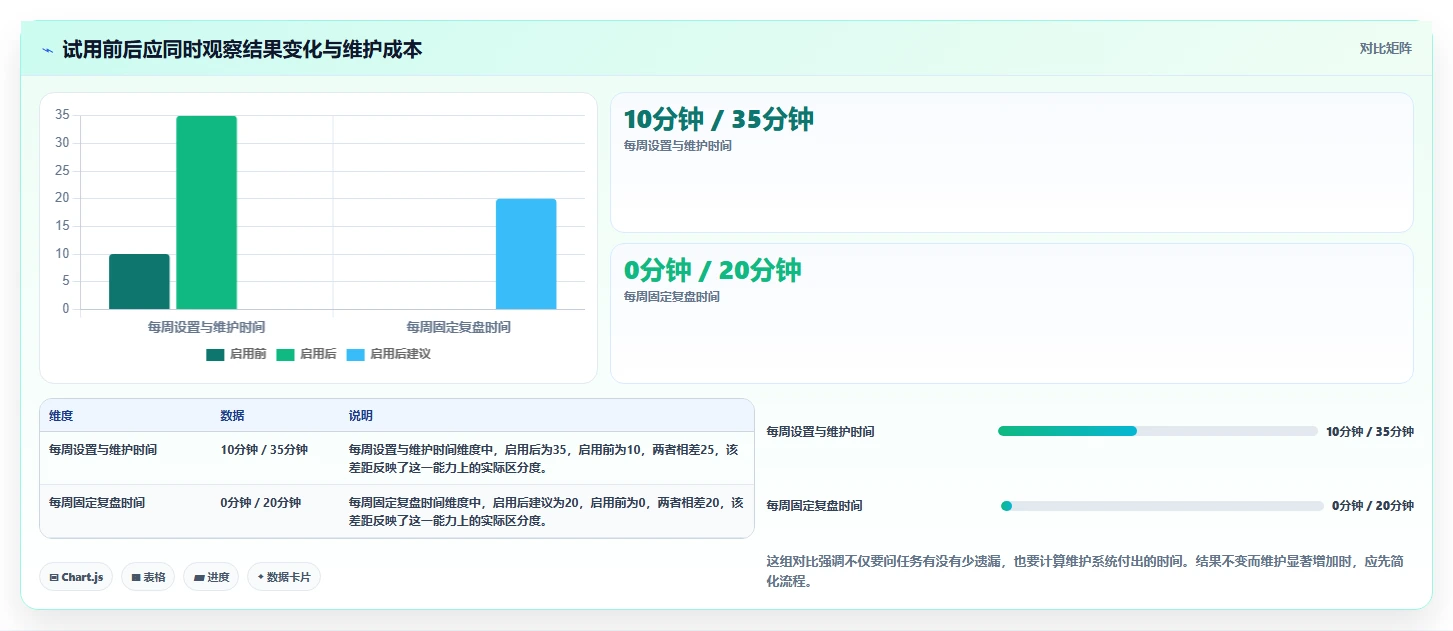Screen dimensions: 1453x631
Task: Click the y-axis tick label 35
Action: point(62,115)
